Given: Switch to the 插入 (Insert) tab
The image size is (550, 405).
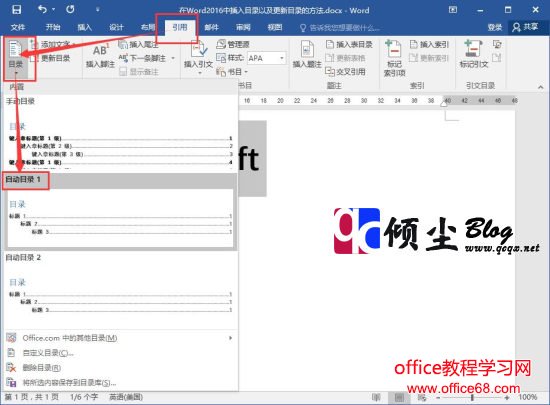Looking at the screenshot, I should pos(84,27).
